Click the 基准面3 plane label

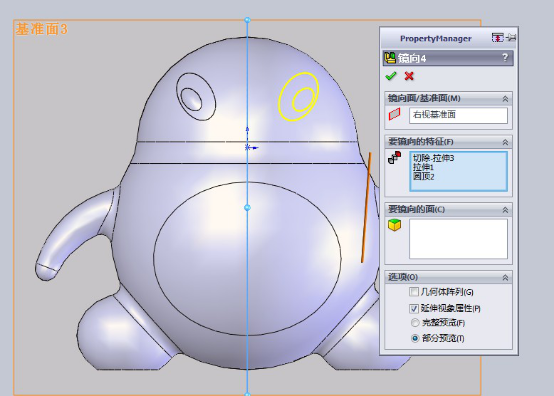pyautogui.click(x=41, y=29)
